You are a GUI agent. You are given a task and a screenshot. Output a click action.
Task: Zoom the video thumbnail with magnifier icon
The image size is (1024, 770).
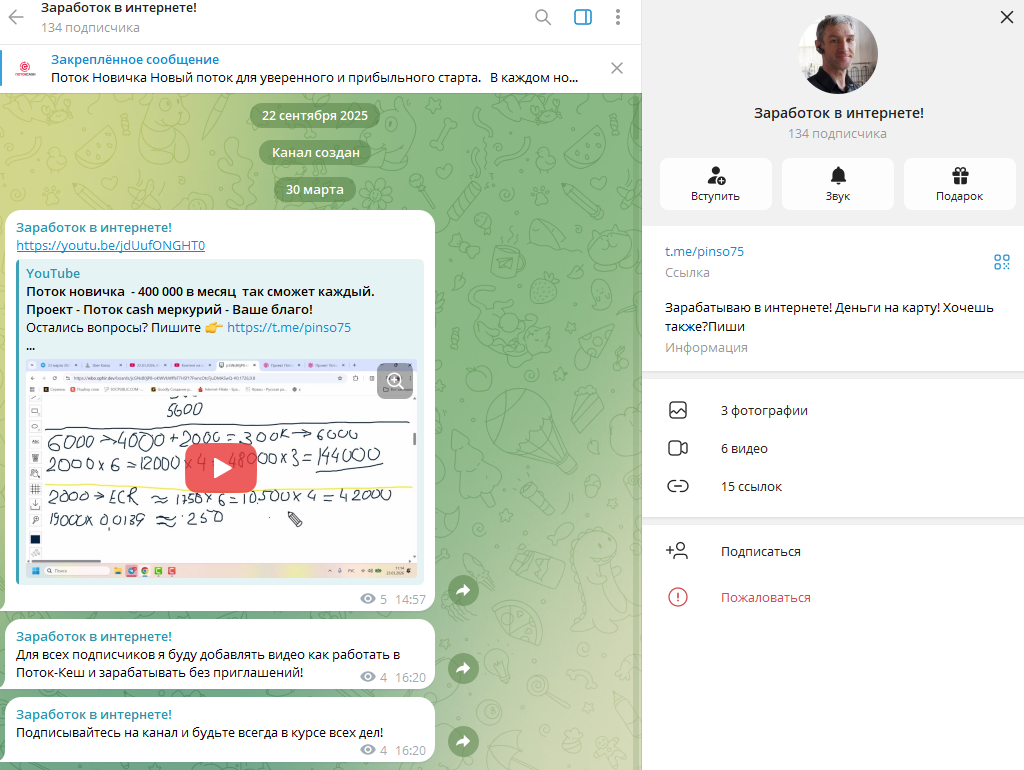pyautogui.click(x=395, y=380)
